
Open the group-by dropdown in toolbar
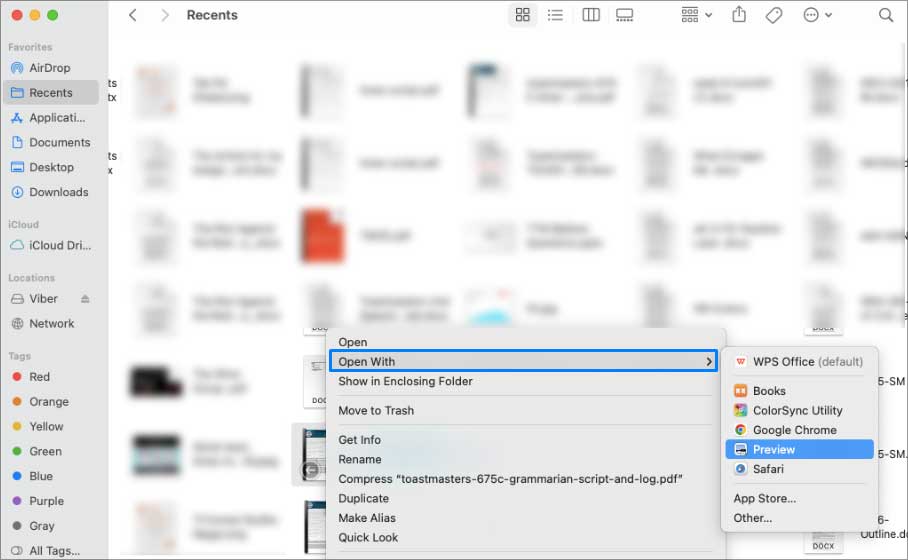tap(696, 15)
